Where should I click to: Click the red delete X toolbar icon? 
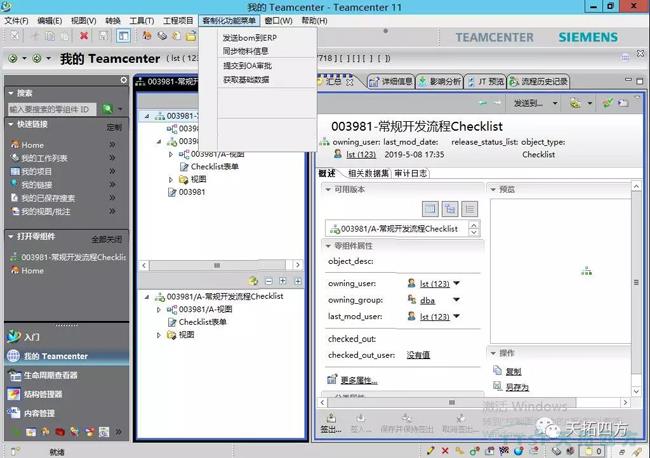click(84, 36)
